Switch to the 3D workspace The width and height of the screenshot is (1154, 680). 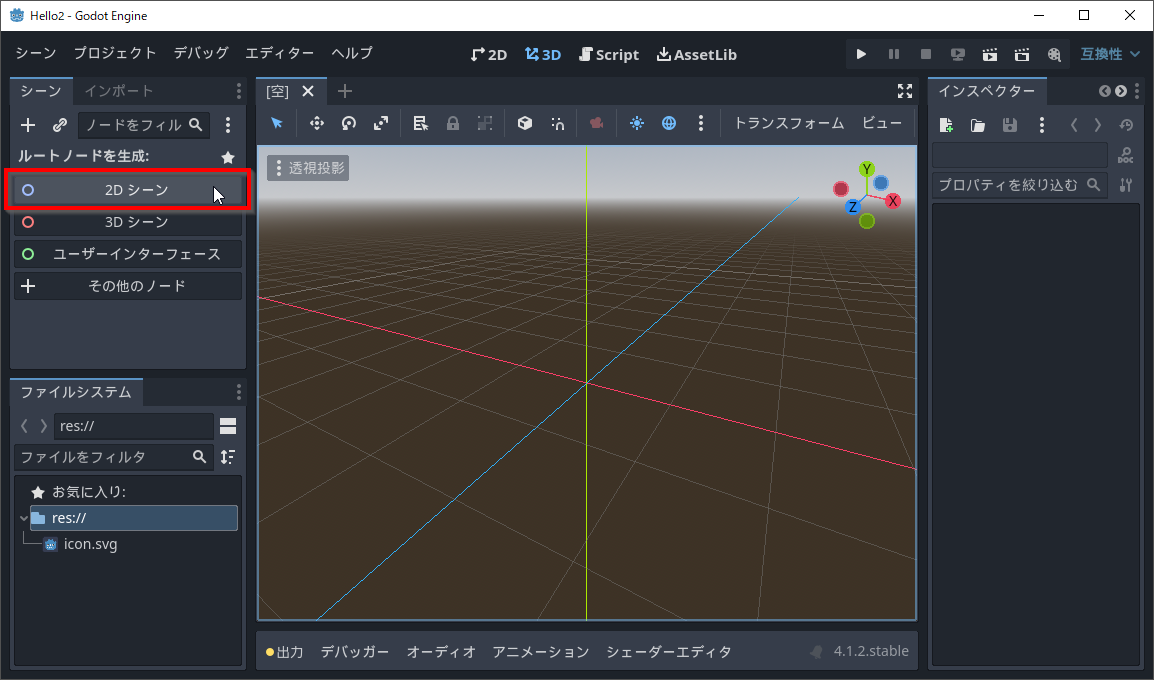point(542,54)
